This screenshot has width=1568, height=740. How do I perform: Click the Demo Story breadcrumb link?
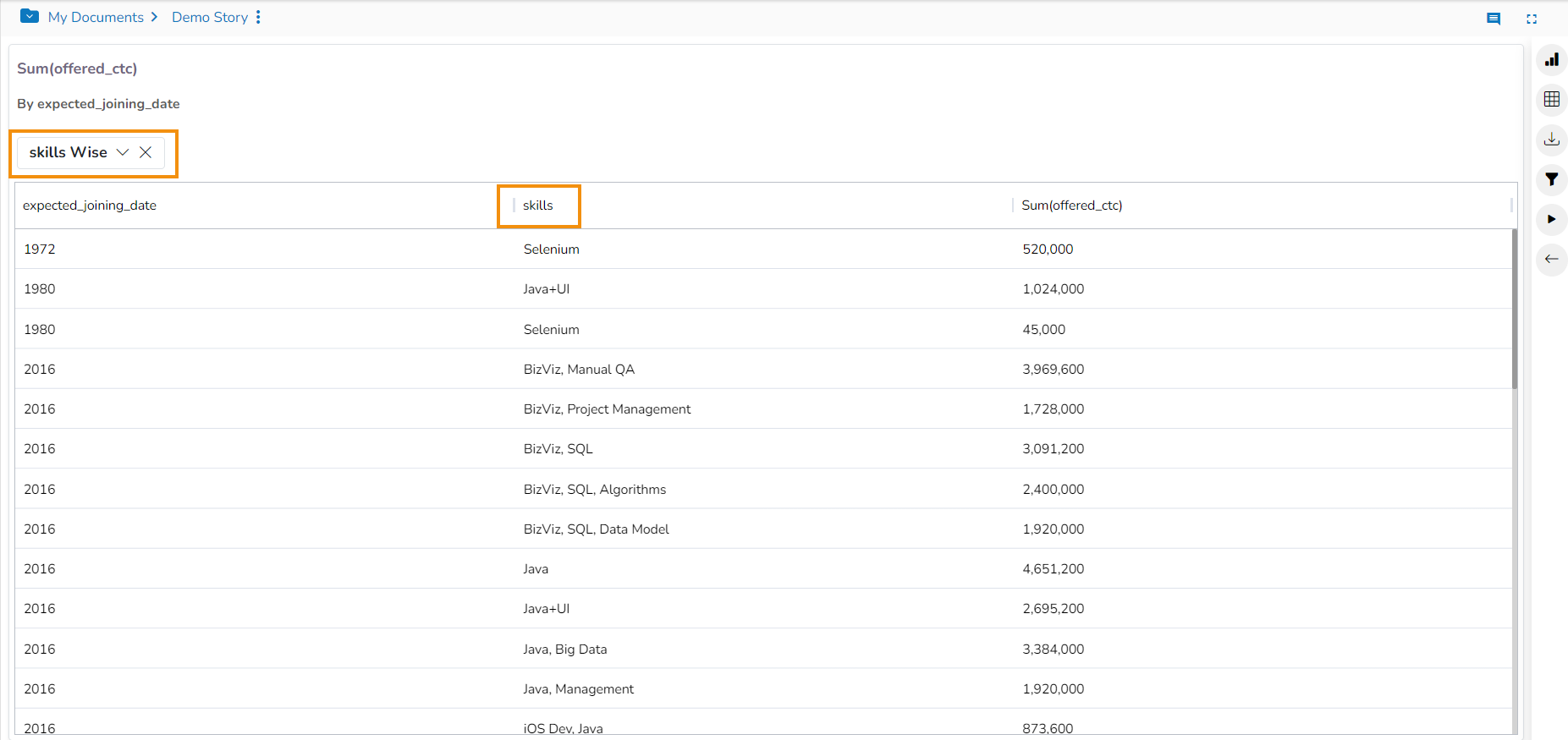[x=210, y=17]
